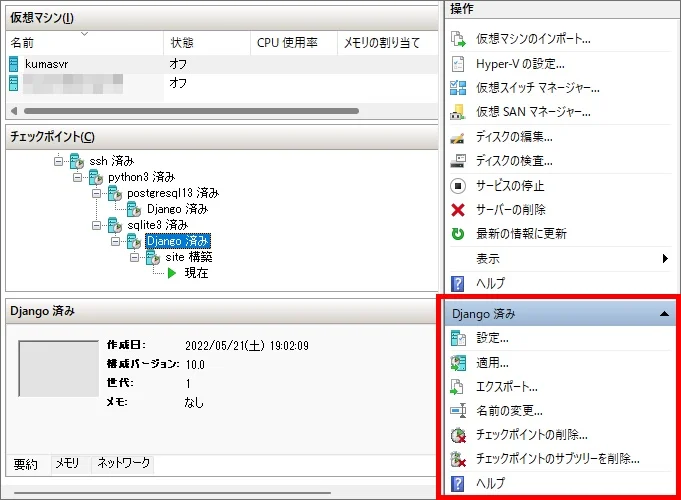Collapse the sqlite3 済み tree node
681x500 pixels.
[97, 226]
